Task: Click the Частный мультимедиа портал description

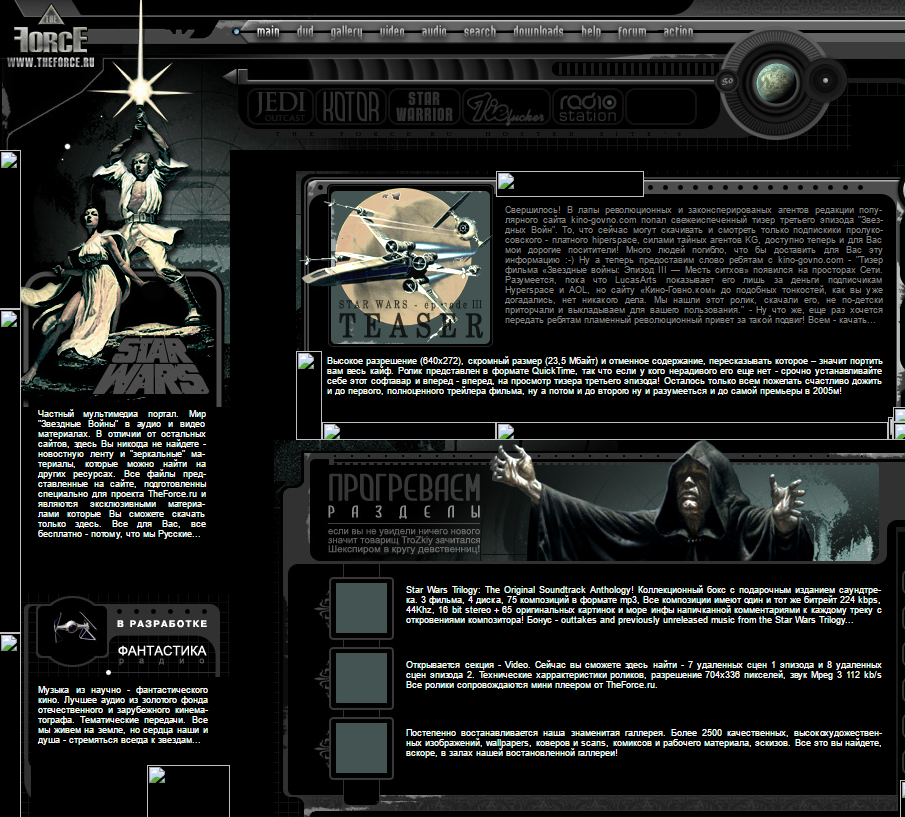Action: [122, 474]
